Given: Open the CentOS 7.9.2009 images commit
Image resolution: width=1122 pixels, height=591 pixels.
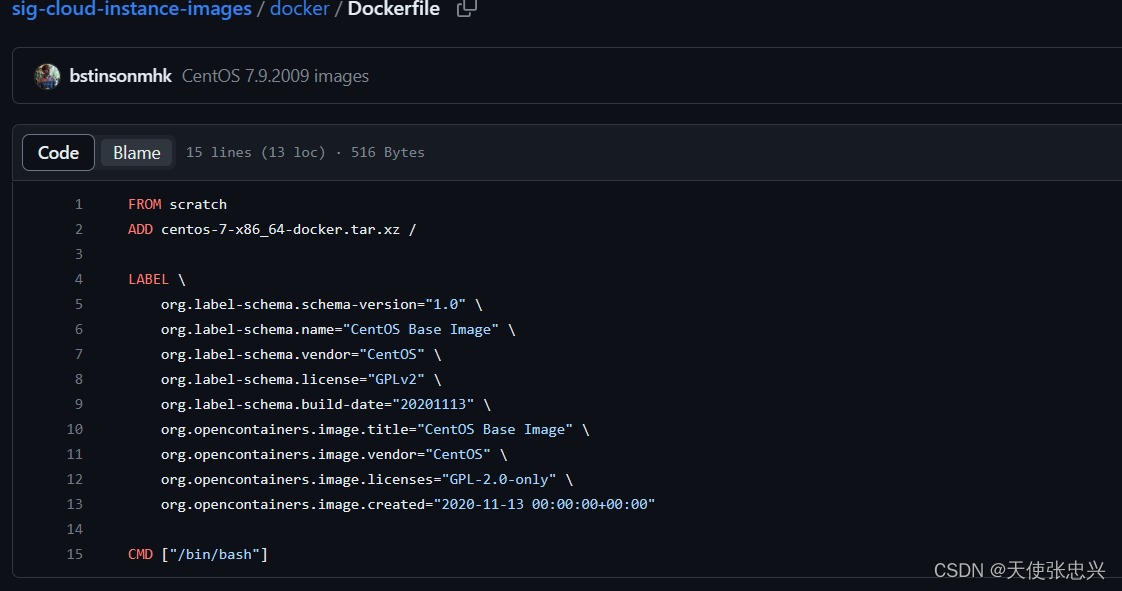Looking at the screenshot, I should 275,76.
